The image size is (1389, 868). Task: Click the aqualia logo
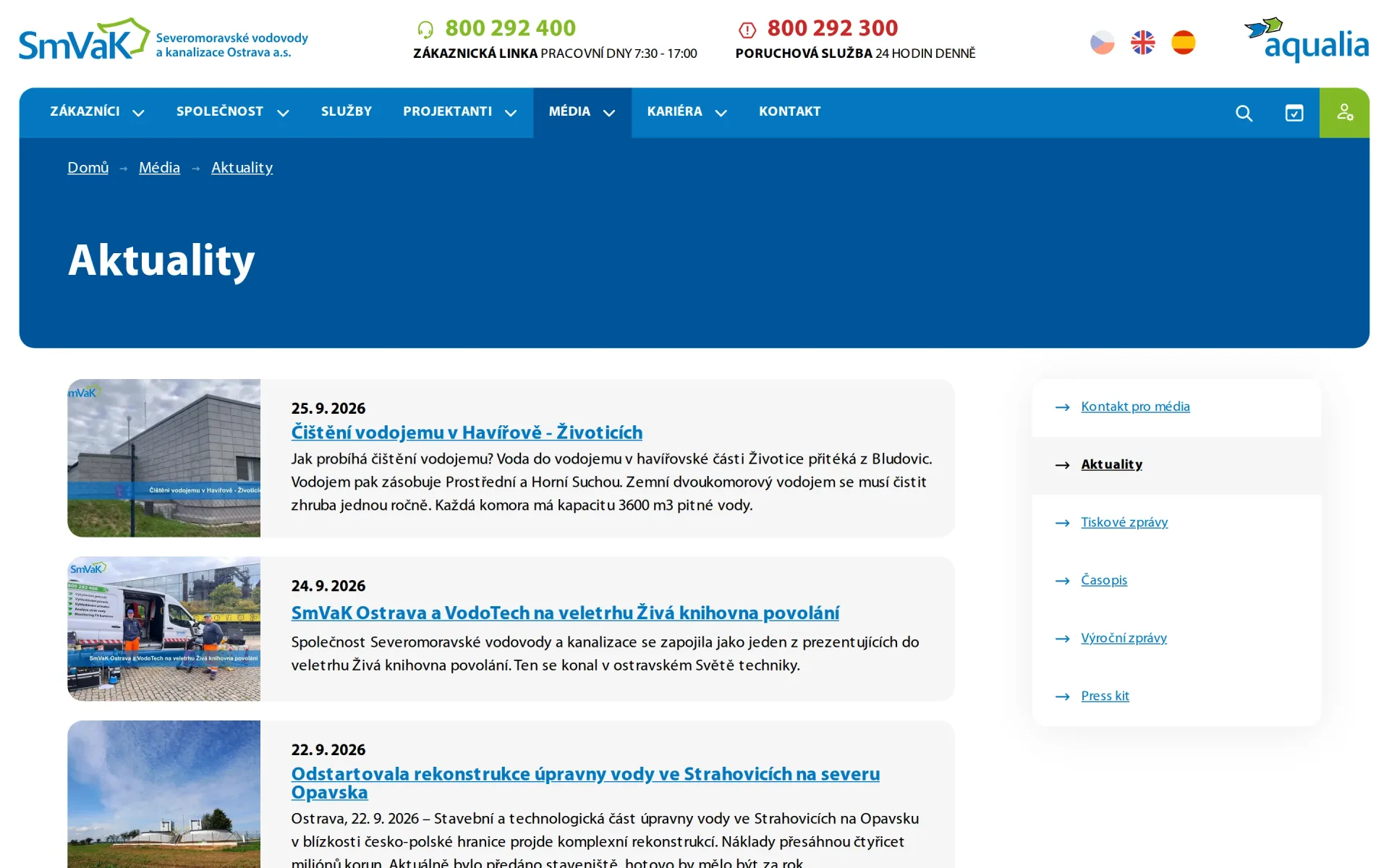[x=1307, y=40]
